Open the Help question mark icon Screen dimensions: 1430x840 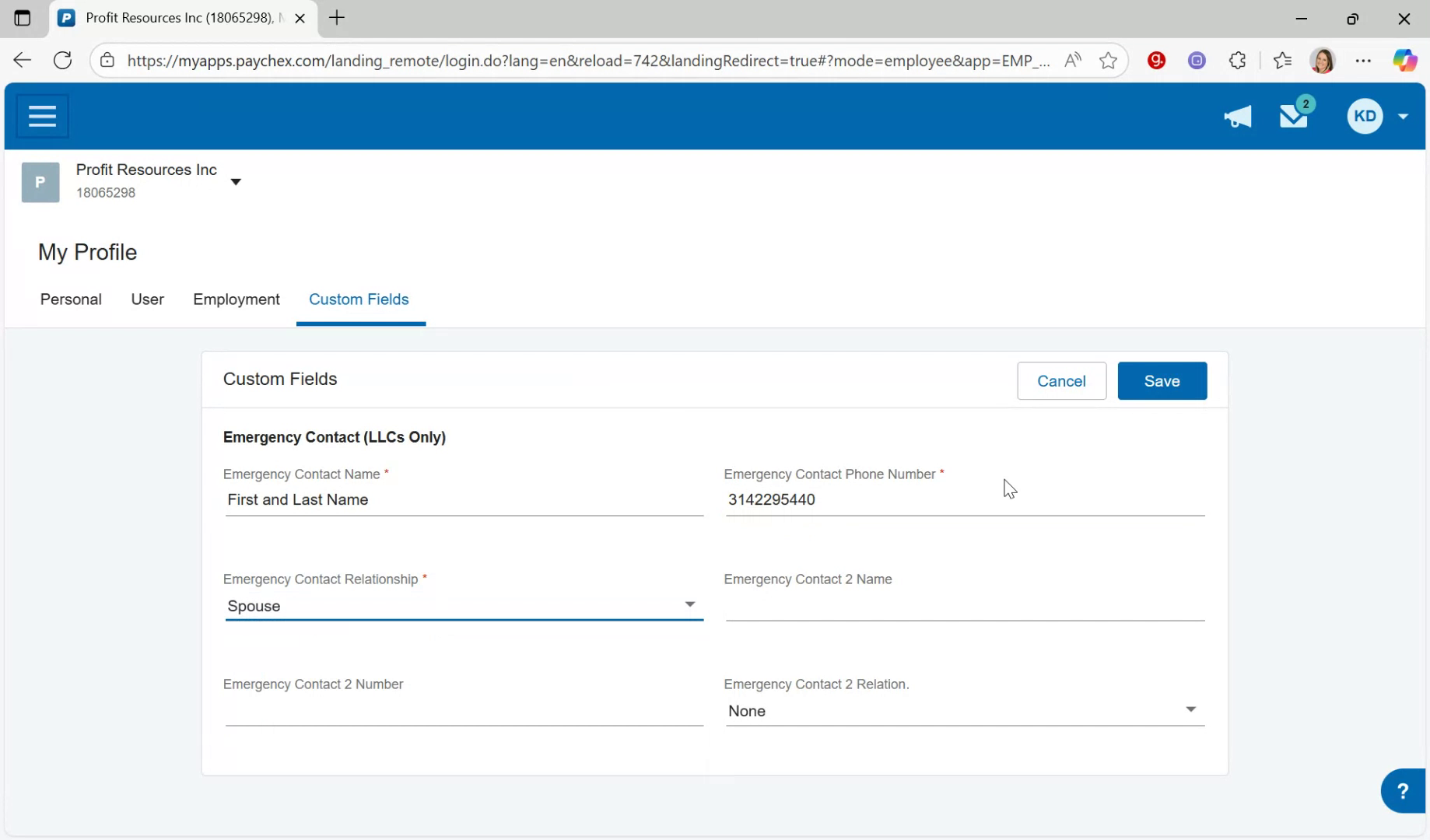[1403, 790]
